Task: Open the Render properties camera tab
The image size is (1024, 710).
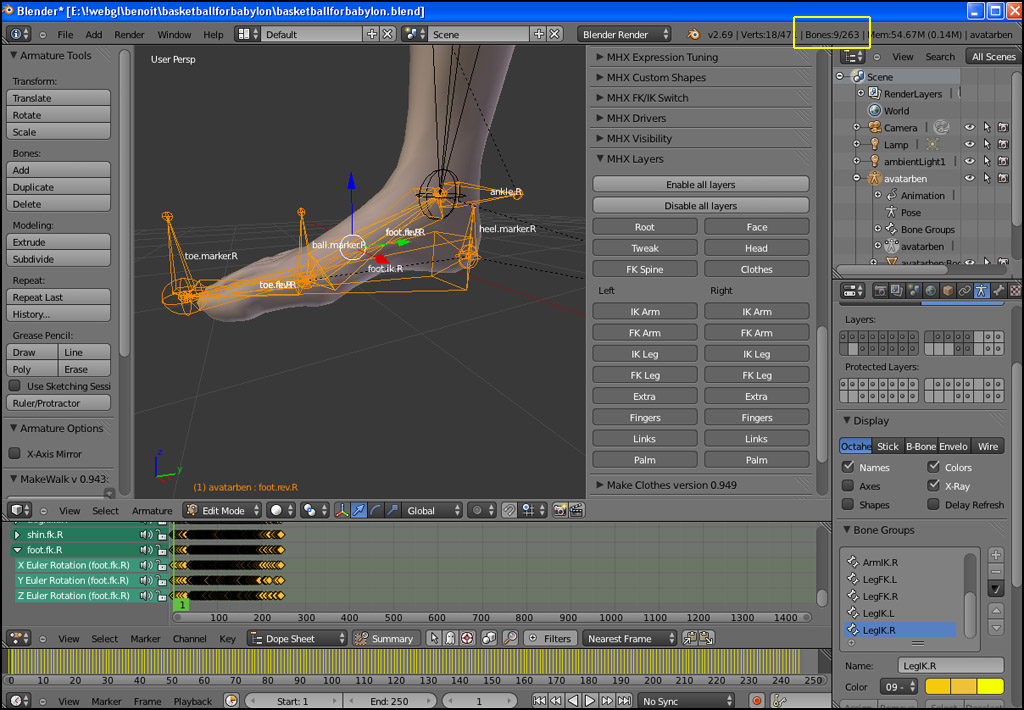Action: pyautogui.click(x=880, y=291)
